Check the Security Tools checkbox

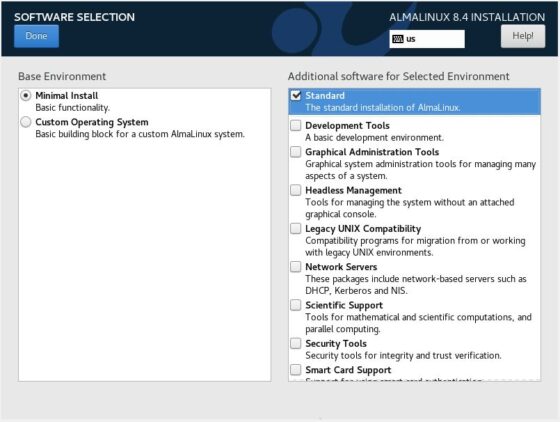(296, 343)
